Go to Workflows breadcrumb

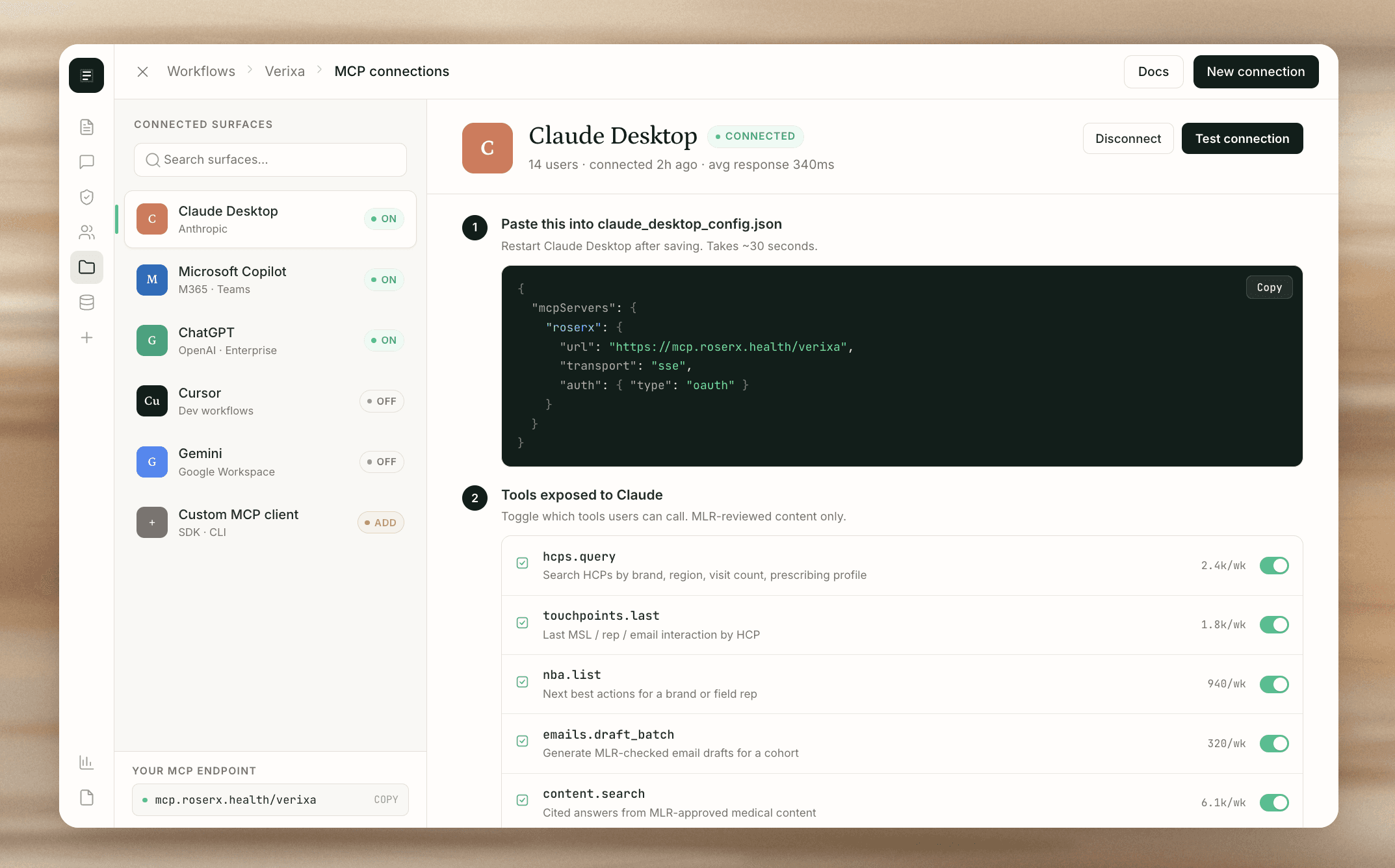point(201,71)
